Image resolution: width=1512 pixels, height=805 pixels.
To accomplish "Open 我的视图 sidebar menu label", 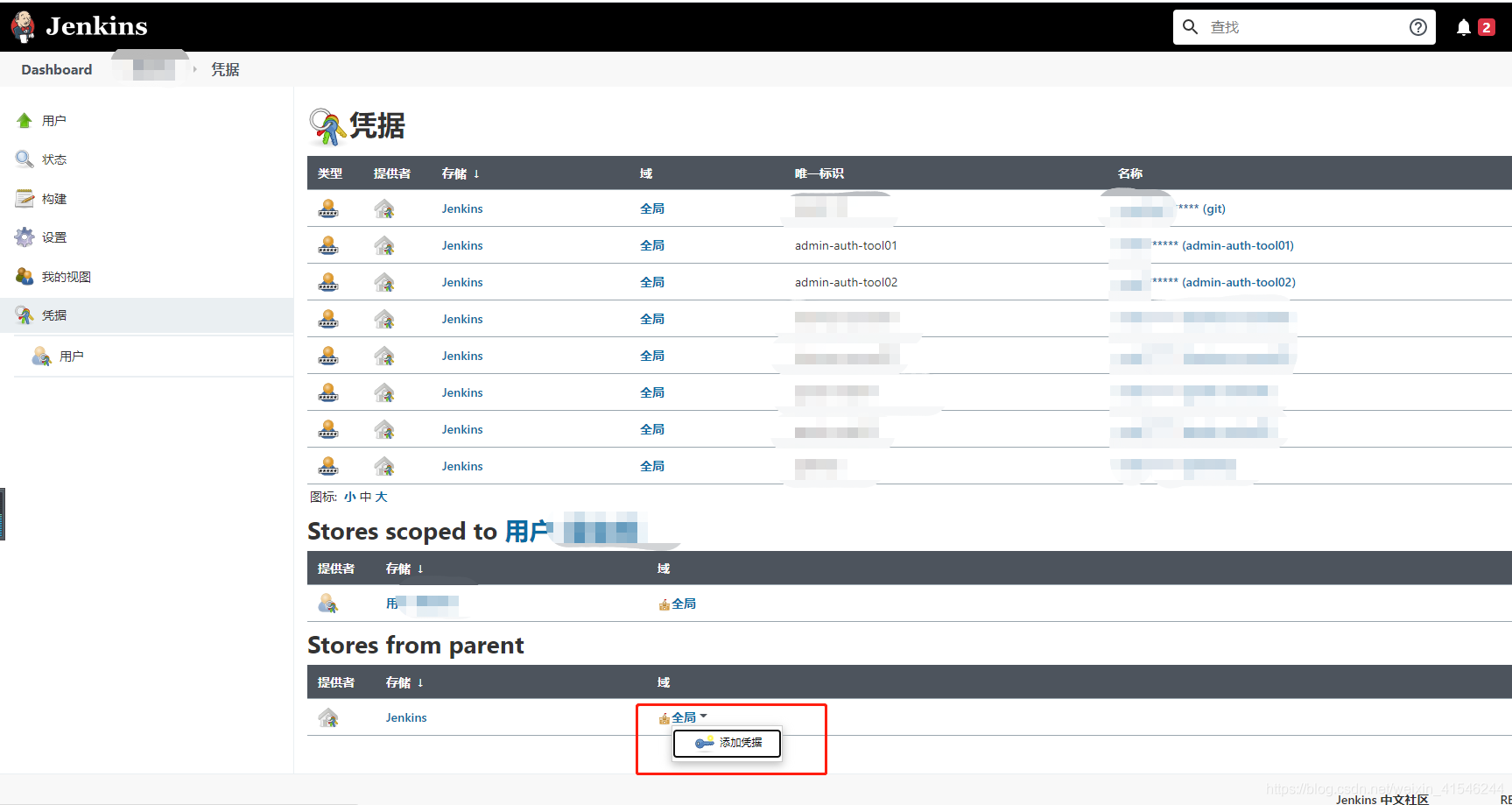I will [67, 277].
